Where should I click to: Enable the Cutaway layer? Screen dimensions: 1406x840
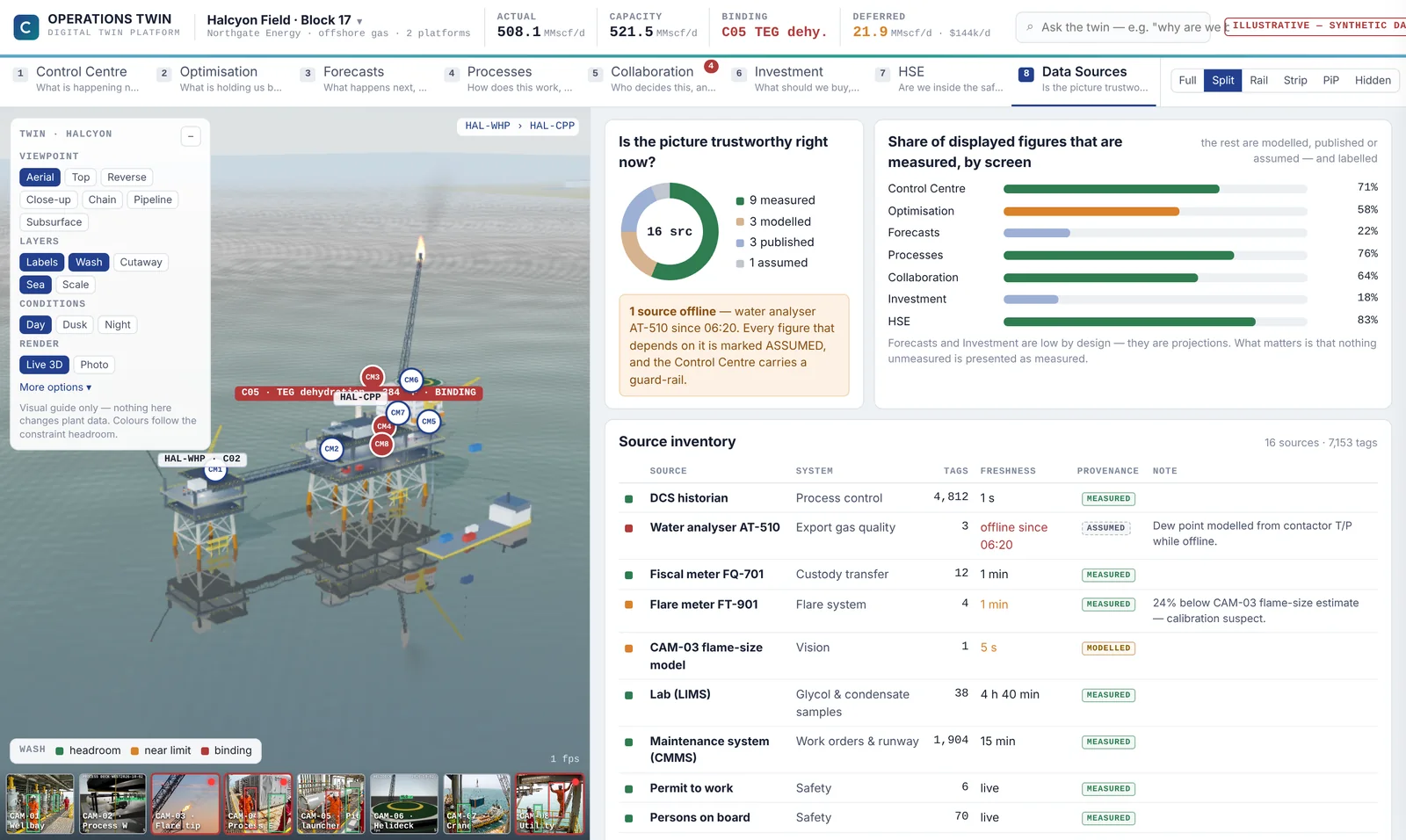click(x=141, y=262)
